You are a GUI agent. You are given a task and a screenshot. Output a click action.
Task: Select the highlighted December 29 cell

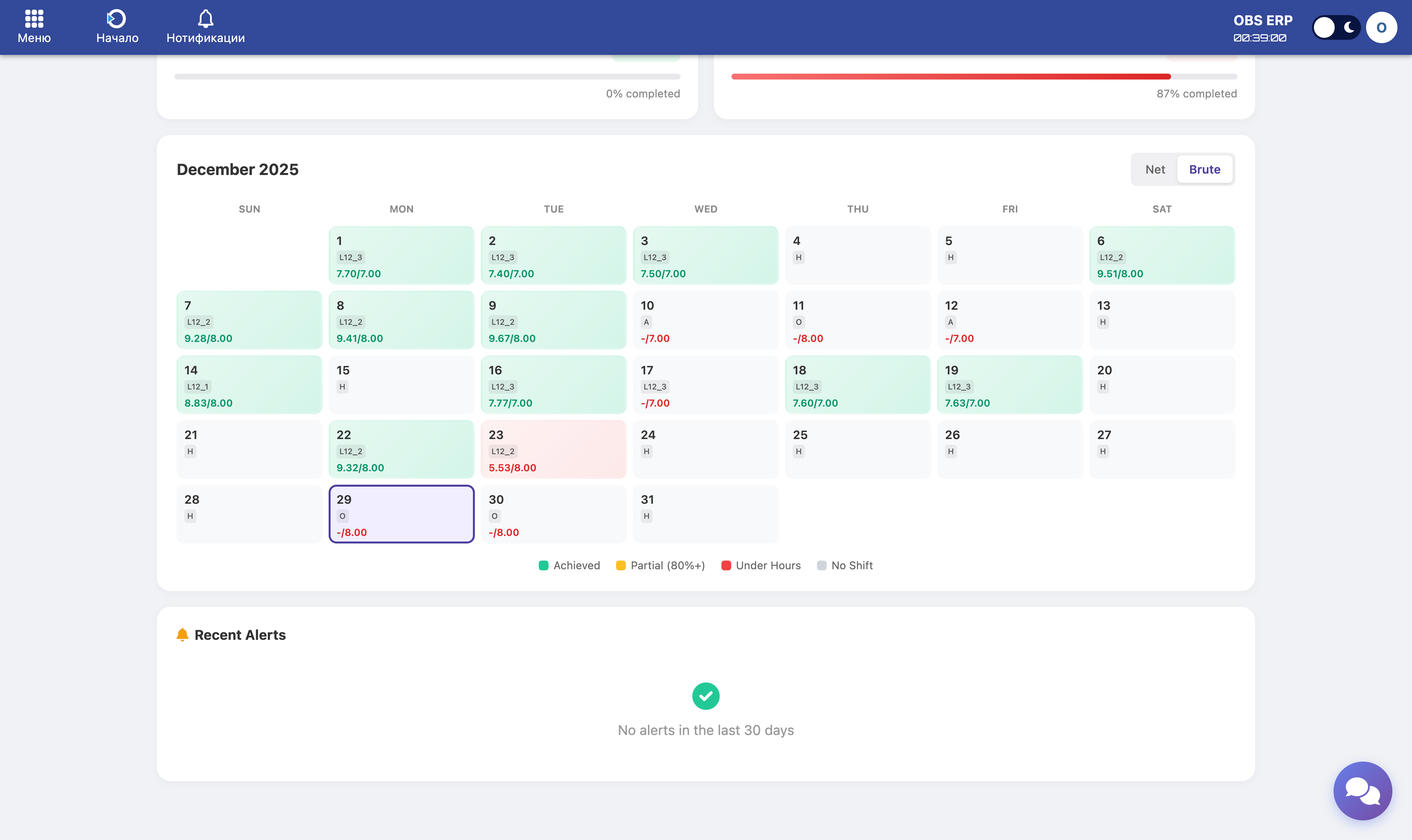[401, 514]
